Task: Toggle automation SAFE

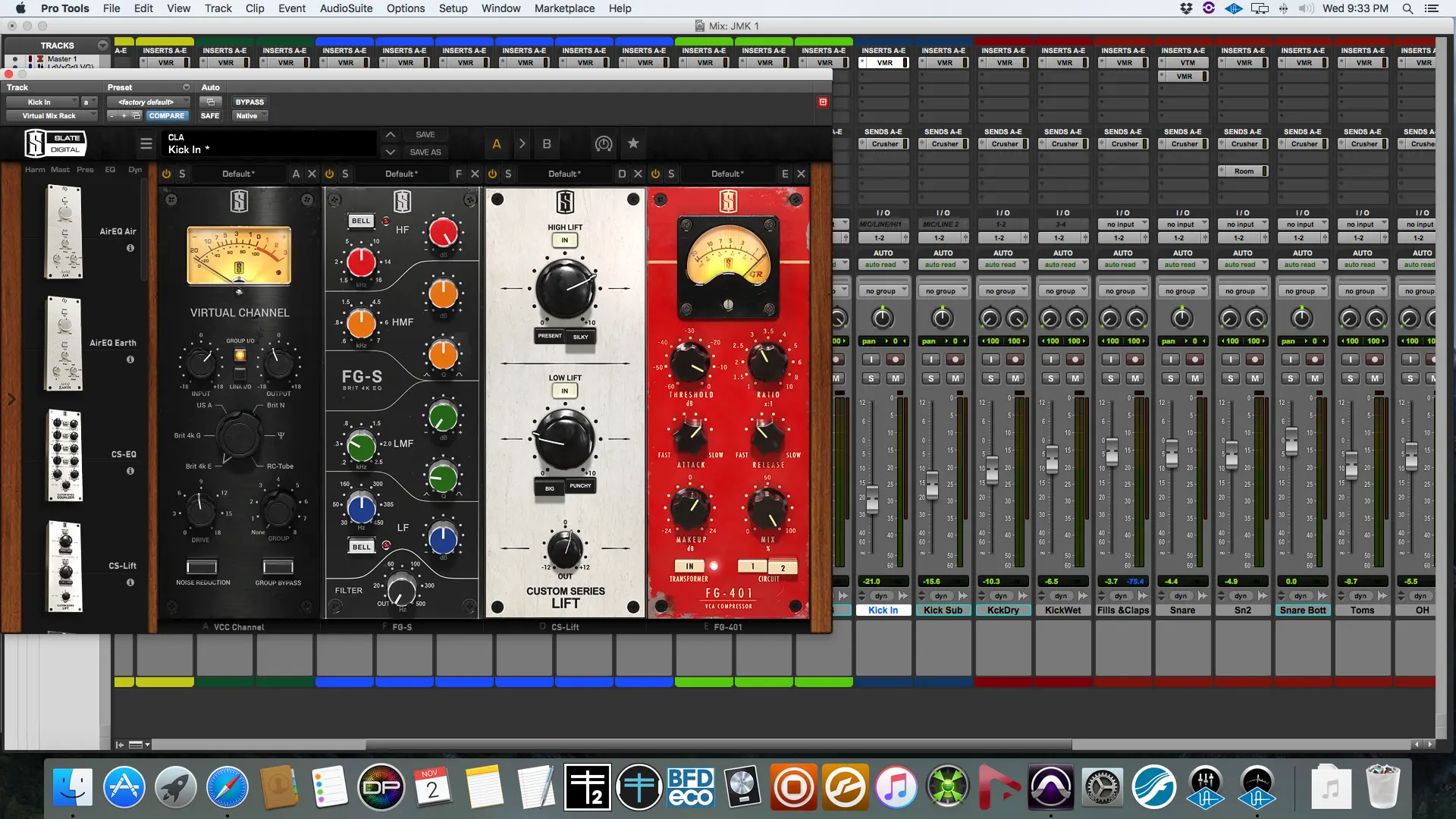Action: pos(210,116)
